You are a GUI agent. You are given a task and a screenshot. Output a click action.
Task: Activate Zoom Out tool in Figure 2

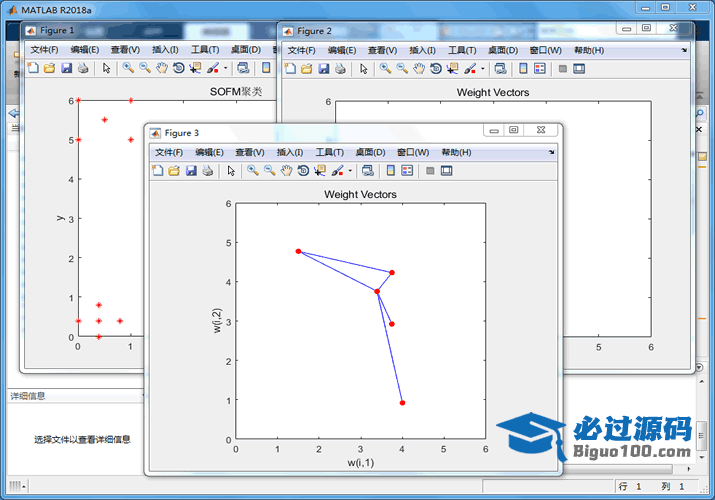[402, 69]
